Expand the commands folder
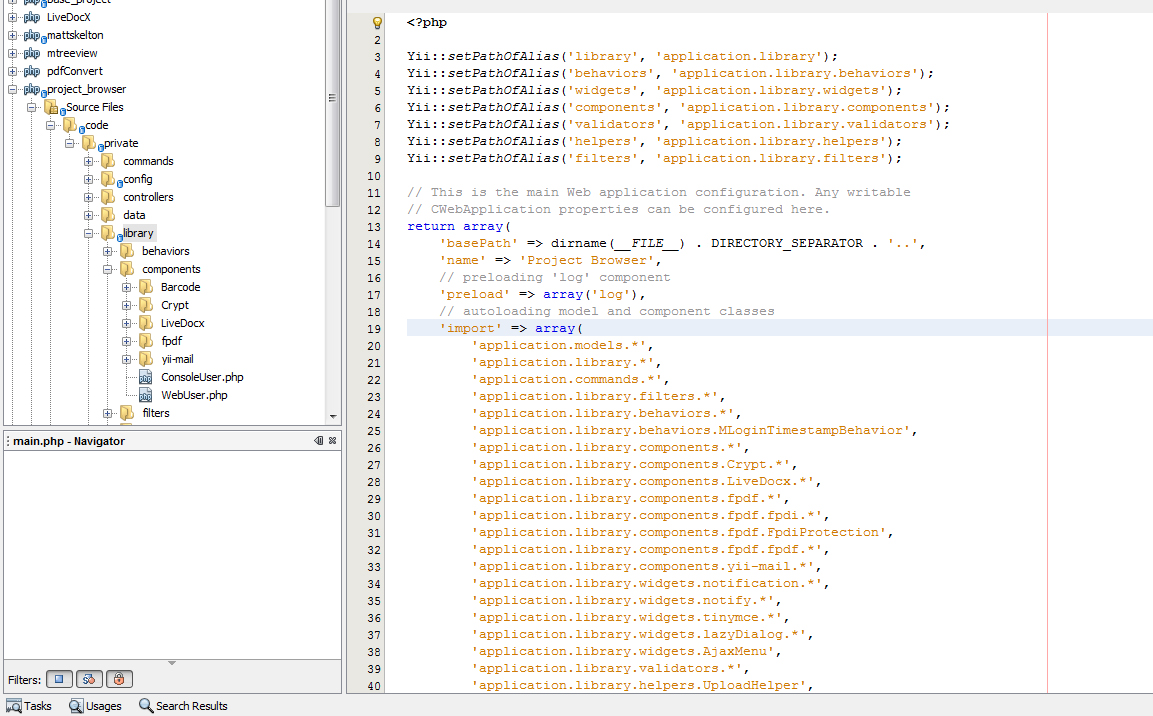The width and height of the screenshot is (1153, 716). pos(89,161)
